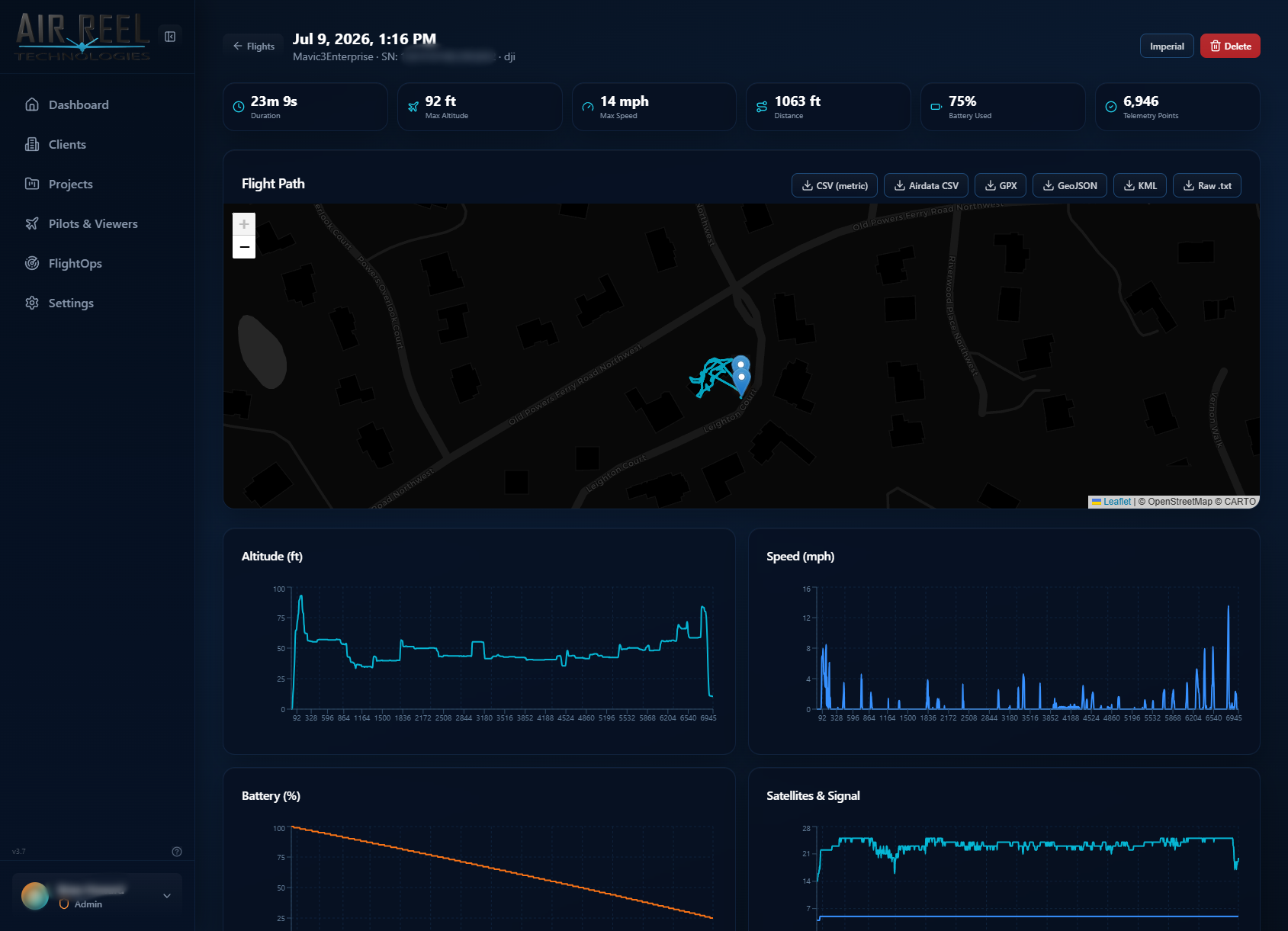1288x931 pixels.
Task: Click the Speed (mph) chart area
Action: 1028,649
